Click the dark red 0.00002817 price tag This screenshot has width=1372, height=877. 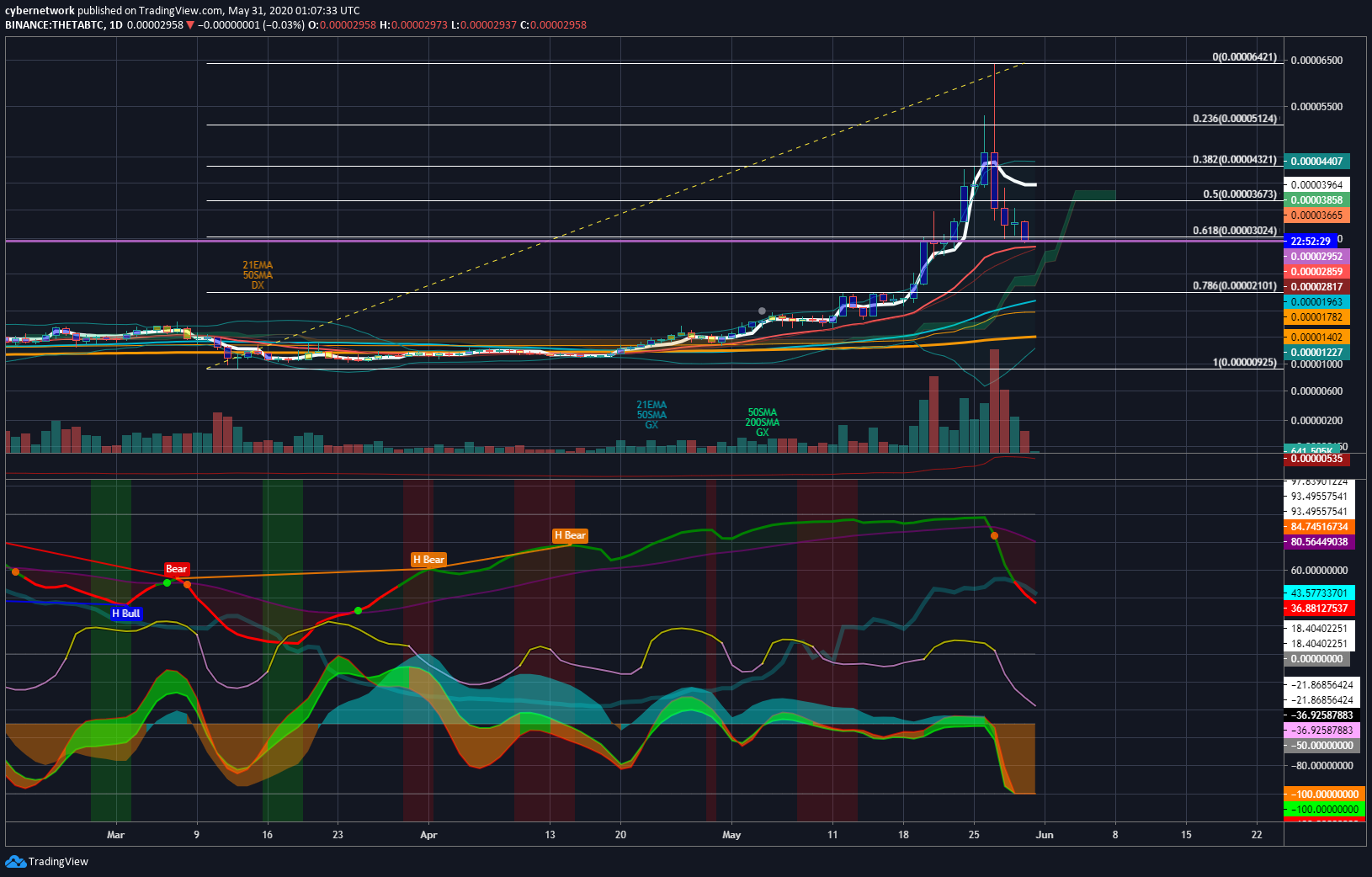pyautogui.click(x=1316, y=287)
